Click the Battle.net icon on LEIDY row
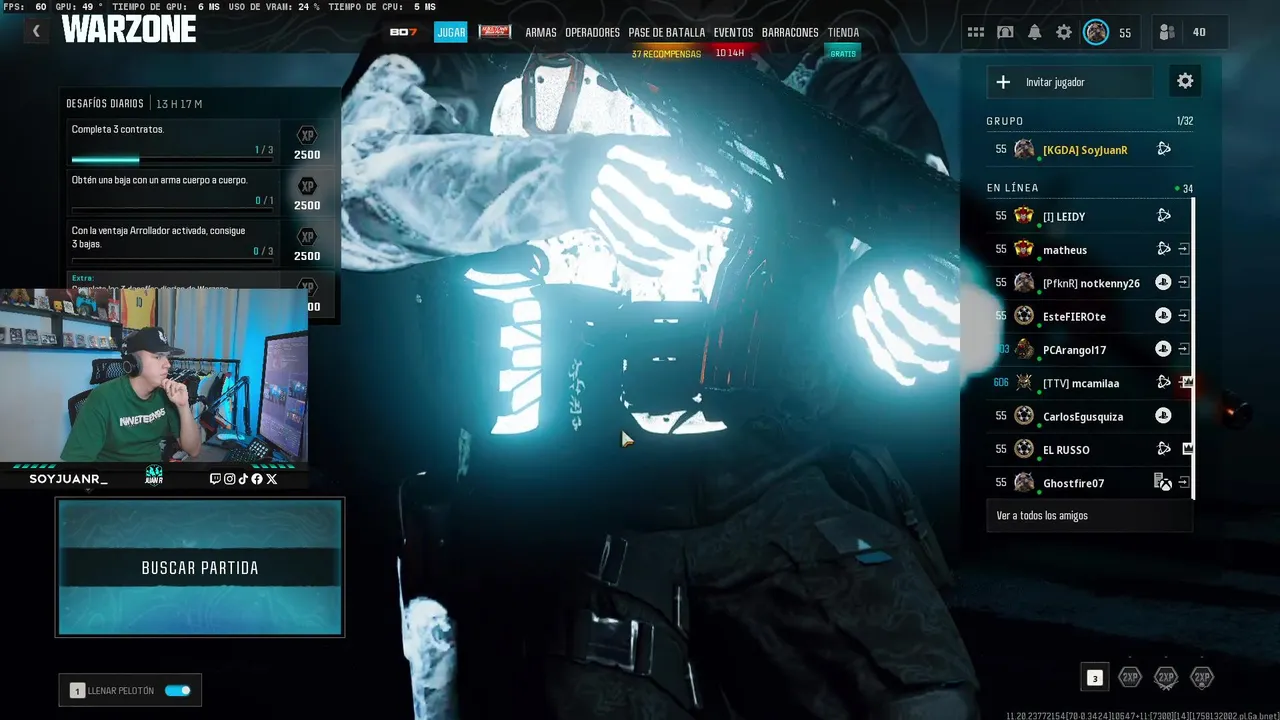This screenshot has width=1280, height=720. click(1164, 215)
